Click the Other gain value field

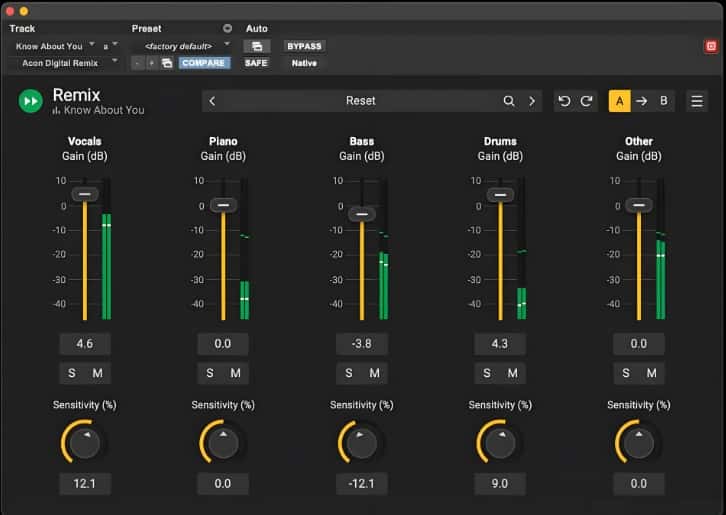(638, 344)
